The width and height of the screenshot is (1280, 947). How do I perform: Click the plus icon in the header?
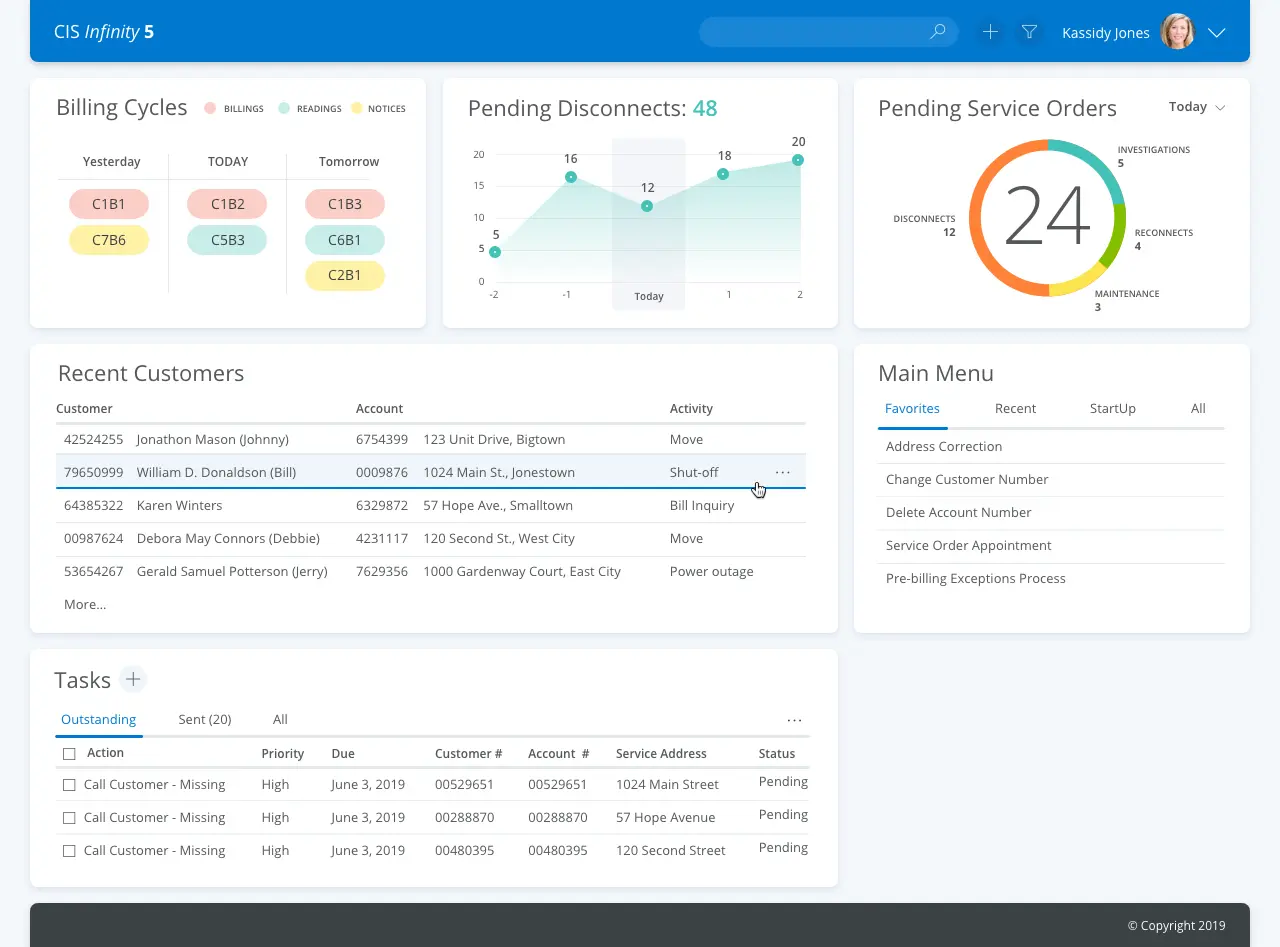point(989,31)
